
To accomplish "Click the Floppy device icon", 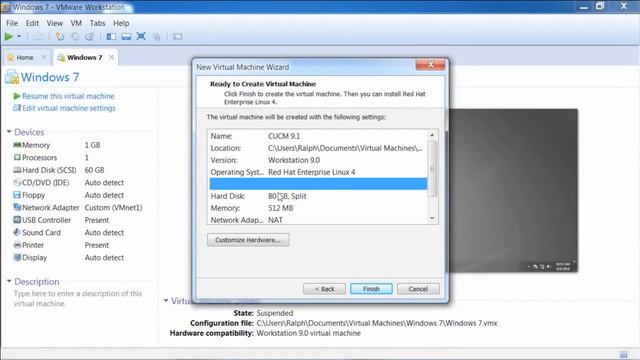I will (x=17, y=195).
